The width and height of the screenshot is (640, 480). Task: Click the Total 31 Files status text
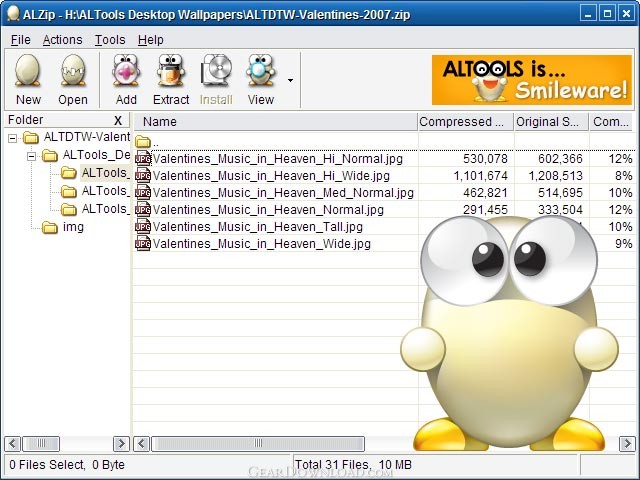click(x=353, y=465)
